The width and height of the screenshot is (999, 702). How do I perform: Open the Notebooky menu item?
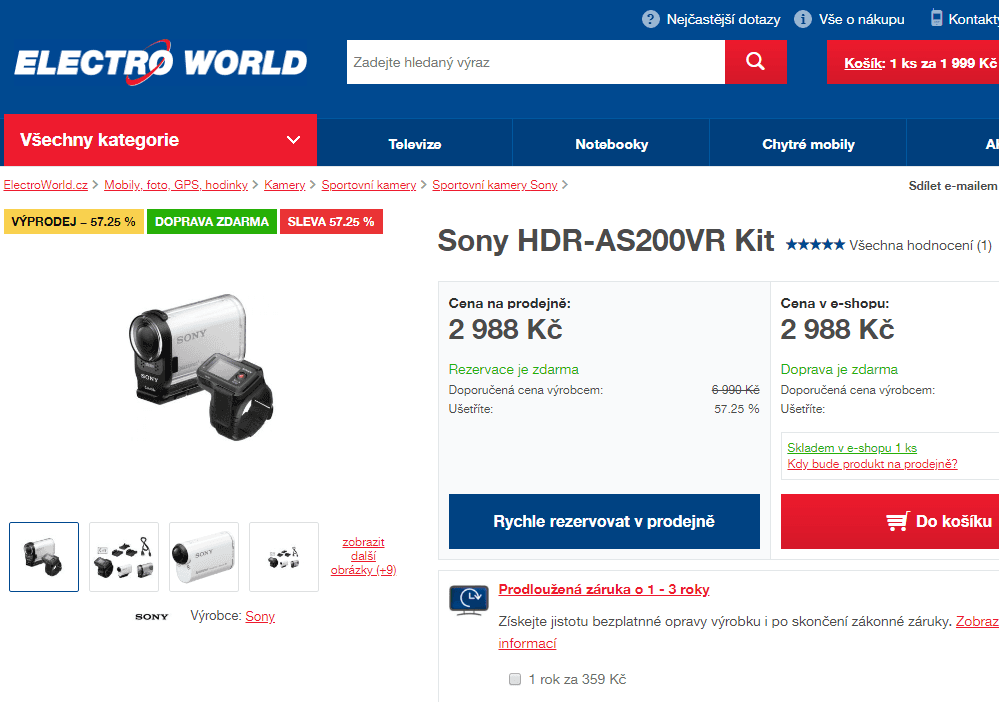coord(612,144)
